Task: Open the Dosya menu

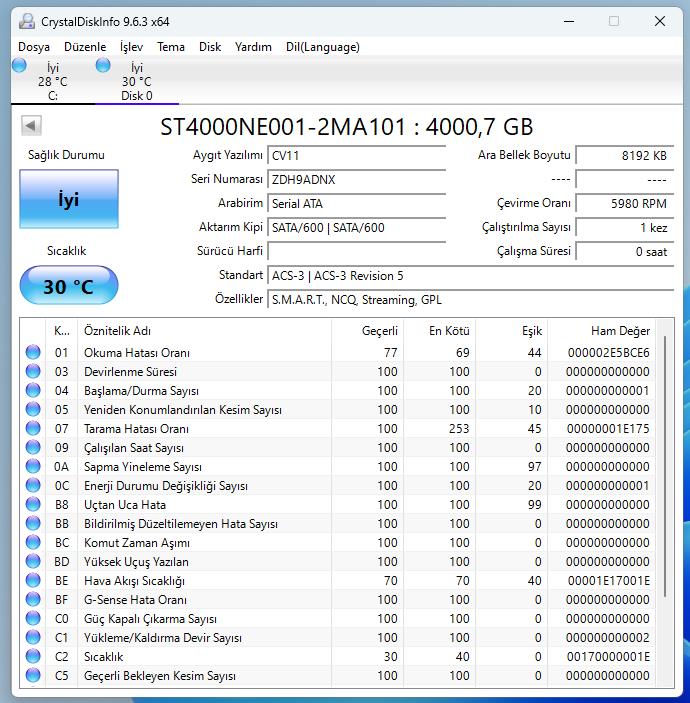Action: coord(34,47)
